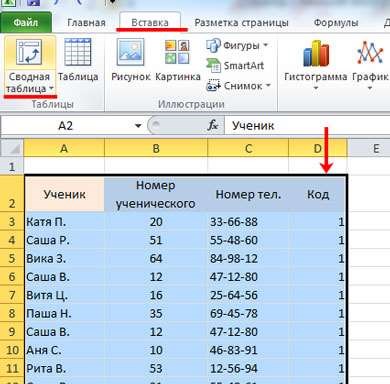Expand the Сводная таблица dropdown arrow

pos(51,89)
